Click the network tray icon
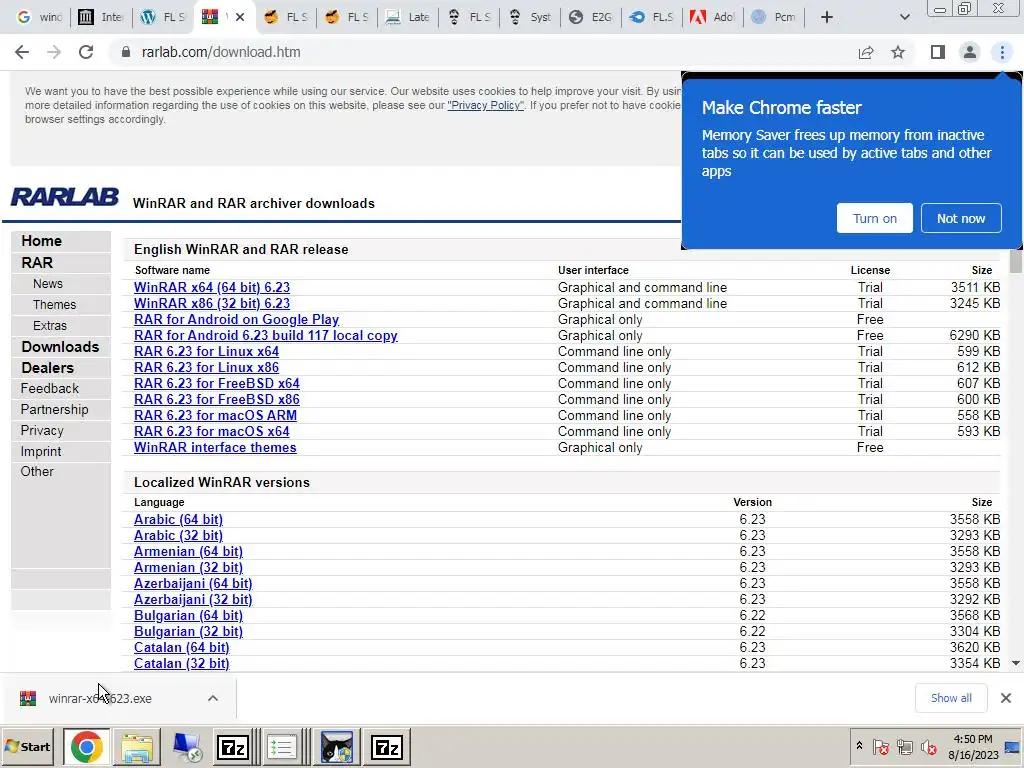1024x768 pixels. point(904,746)
